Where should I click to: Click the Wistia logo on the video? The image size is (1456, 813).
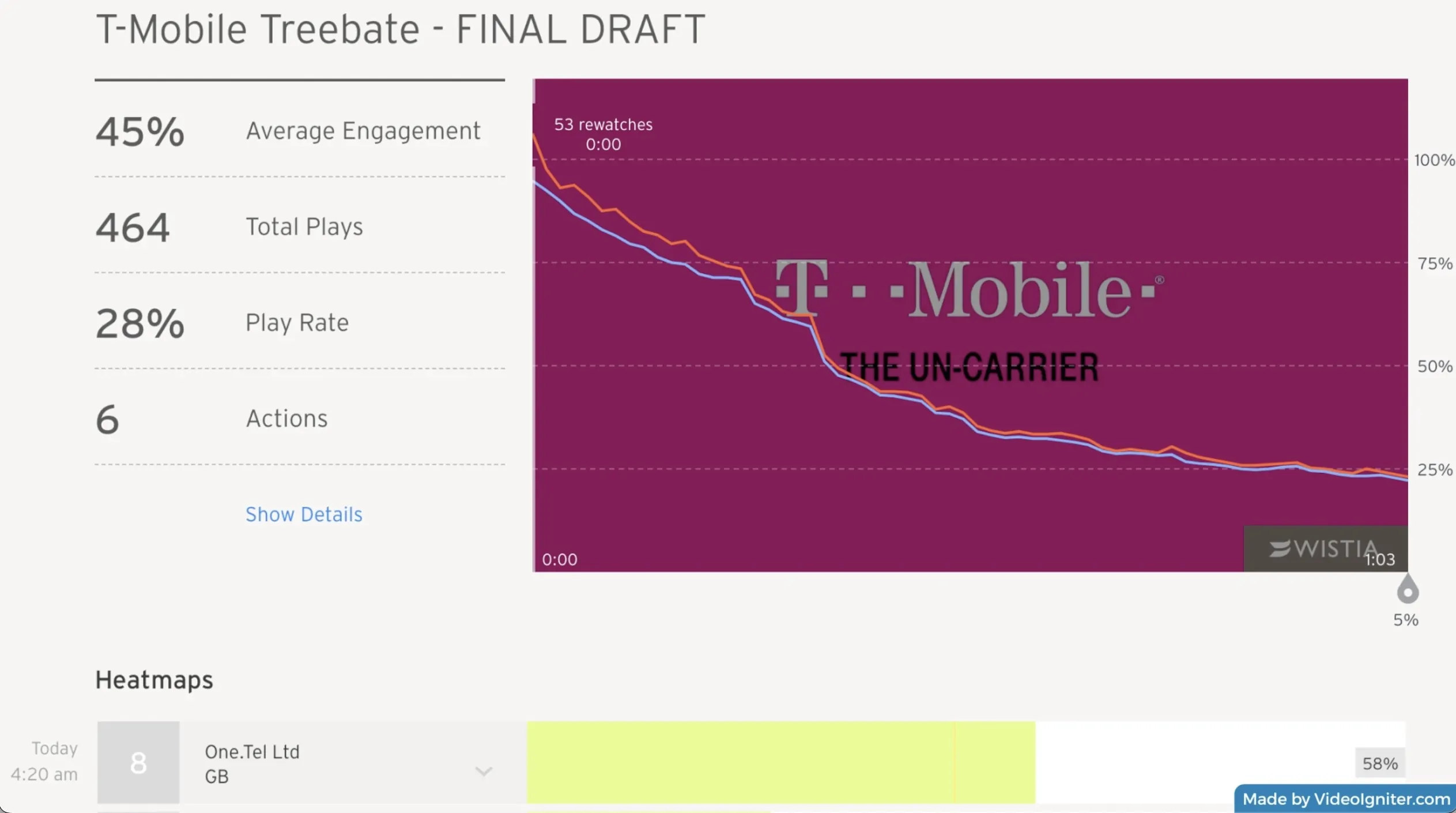click(x=1323, y=548)
